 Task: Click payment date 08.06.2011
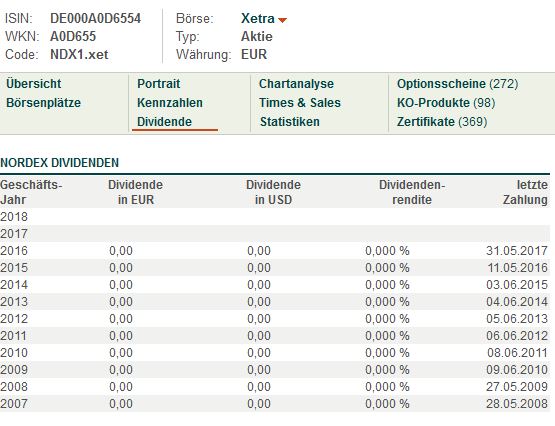click(517, 352)
